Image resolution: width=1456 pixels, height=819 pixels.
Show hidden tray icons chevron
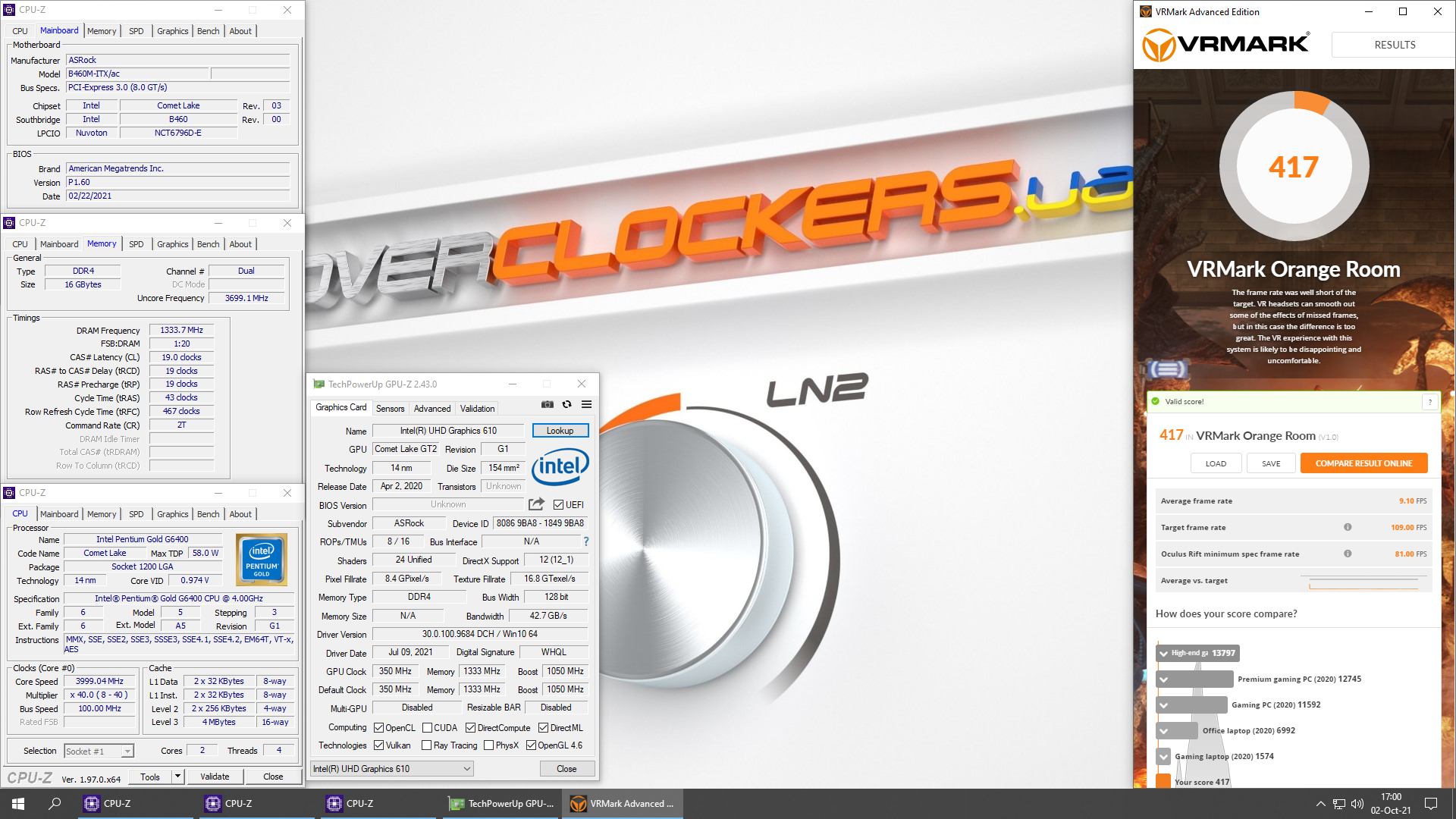click(x=1320, y=804)
